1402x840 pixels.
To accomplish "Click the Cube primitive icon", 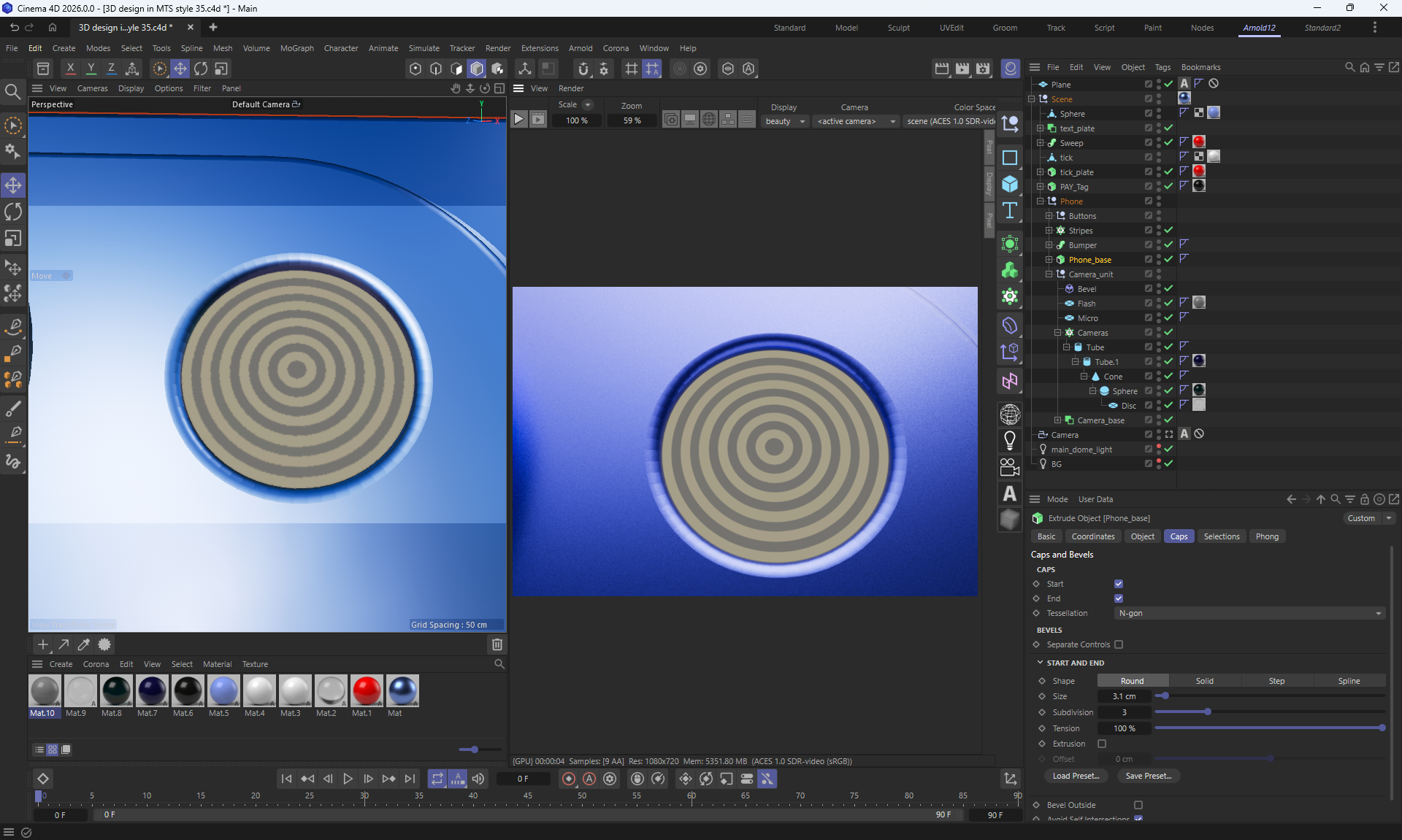I will click(1010, 184).
